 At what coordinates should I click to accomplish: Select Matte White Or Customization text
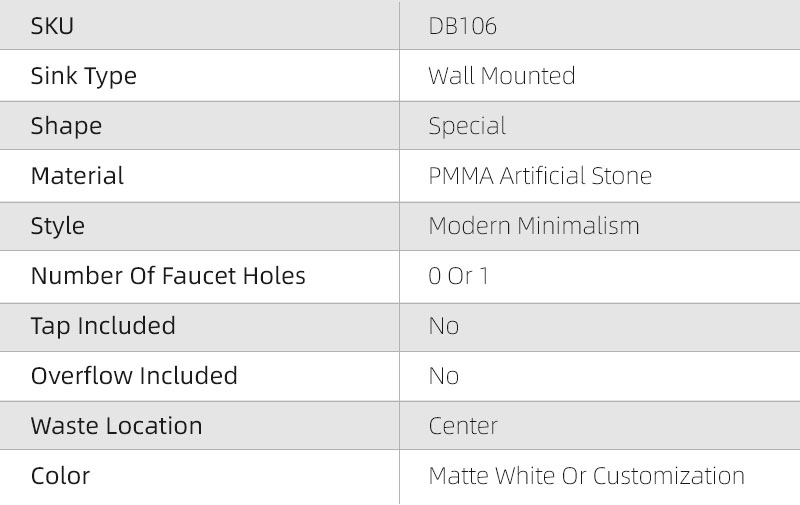click(586, 476)
